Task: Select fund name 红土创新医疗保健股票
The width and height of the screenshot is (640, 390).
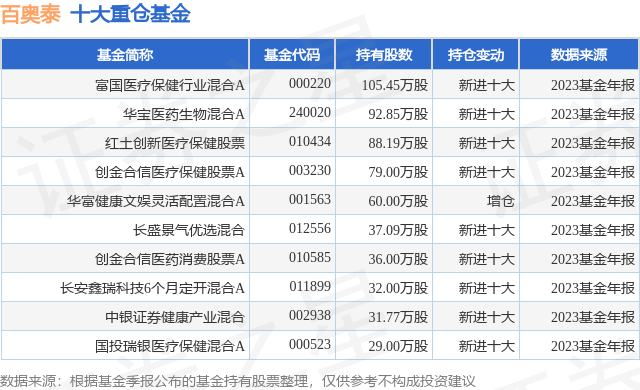Action: pyautogui.click(x=175, y=143)
